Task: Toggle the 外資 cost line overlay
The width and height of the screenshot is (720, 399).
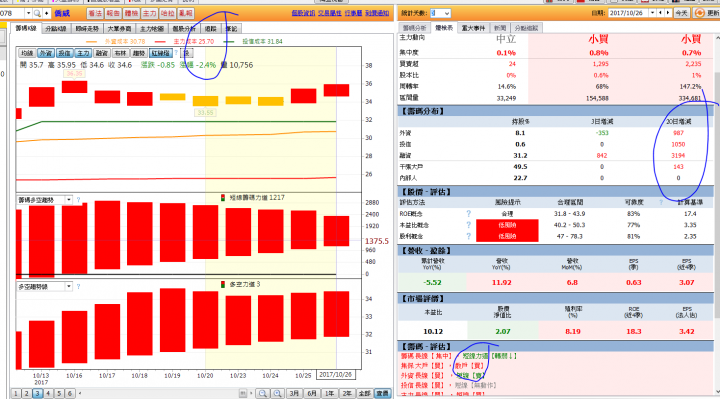Action: click(x=45, y=53)
